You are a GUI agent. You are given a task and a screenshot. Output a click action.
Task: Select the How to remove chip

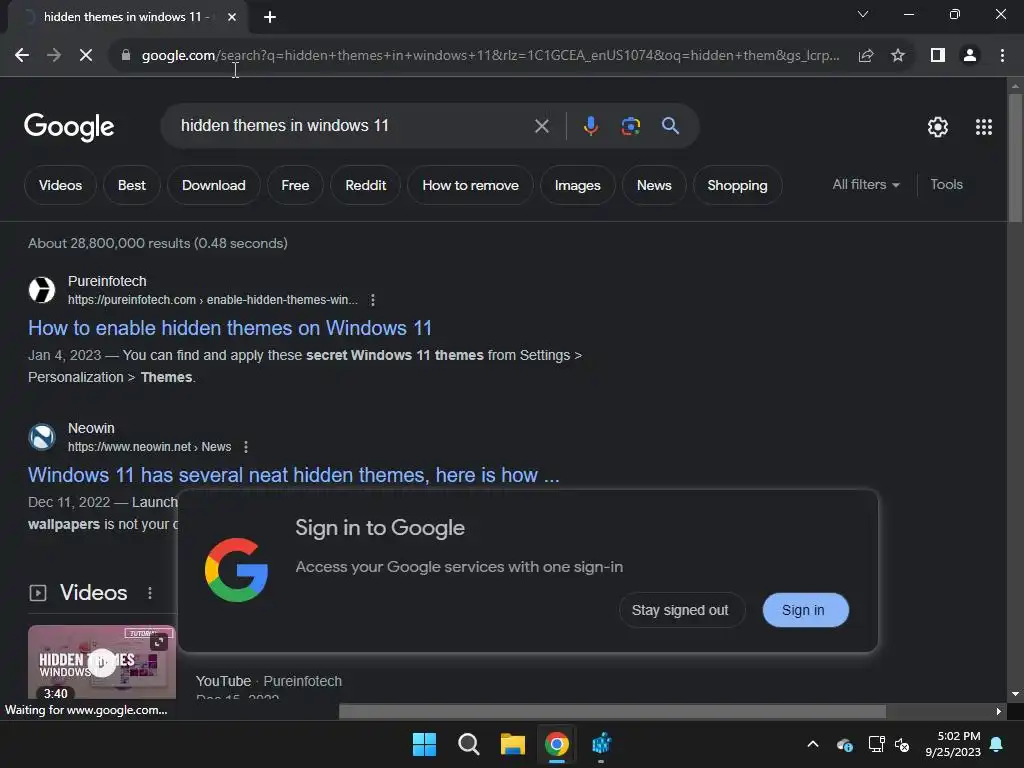coord(470,185)
